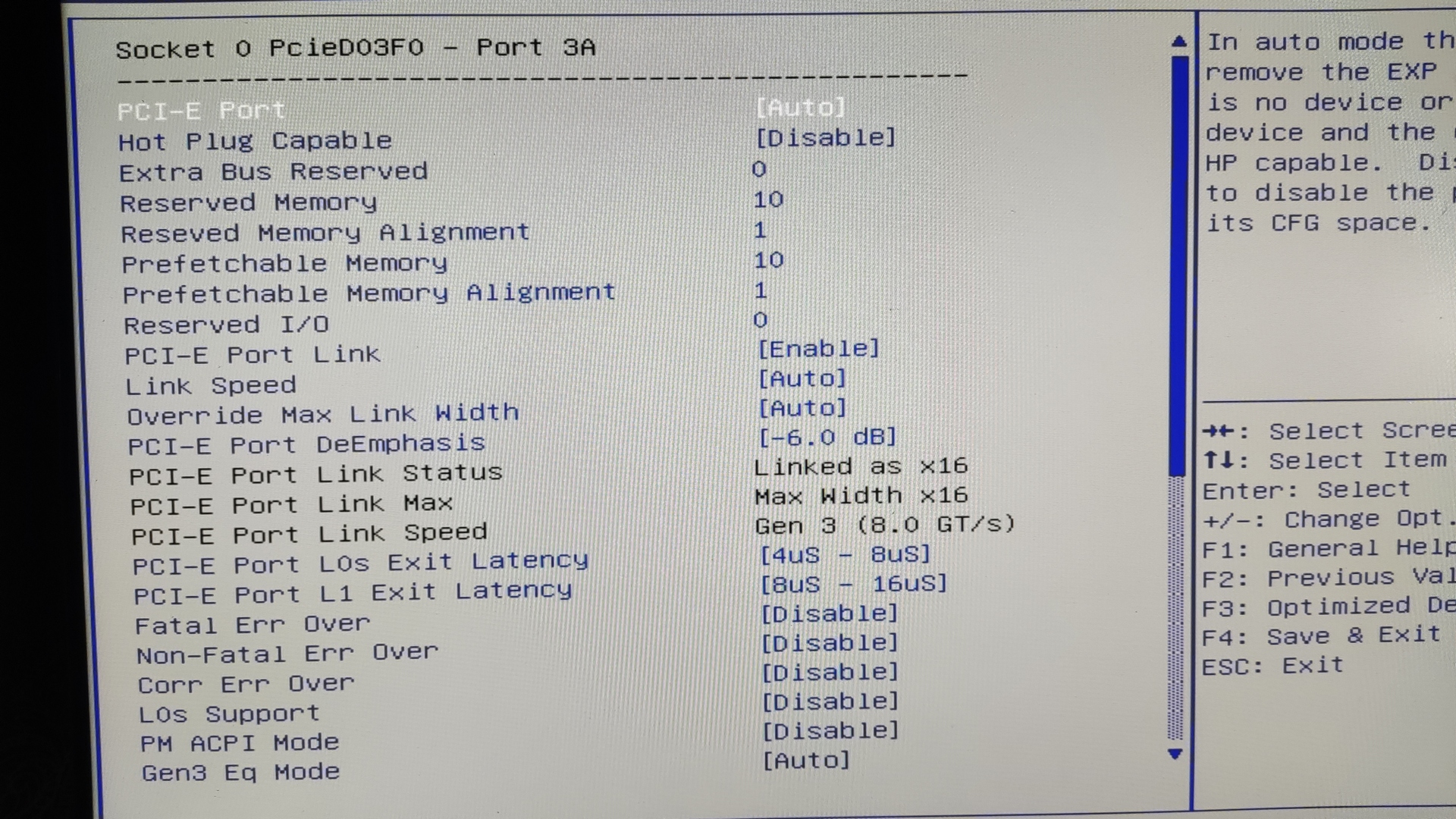1456x819 pixels.
Task: Click the lower scrollbar track area
Action: (1175, 607)
